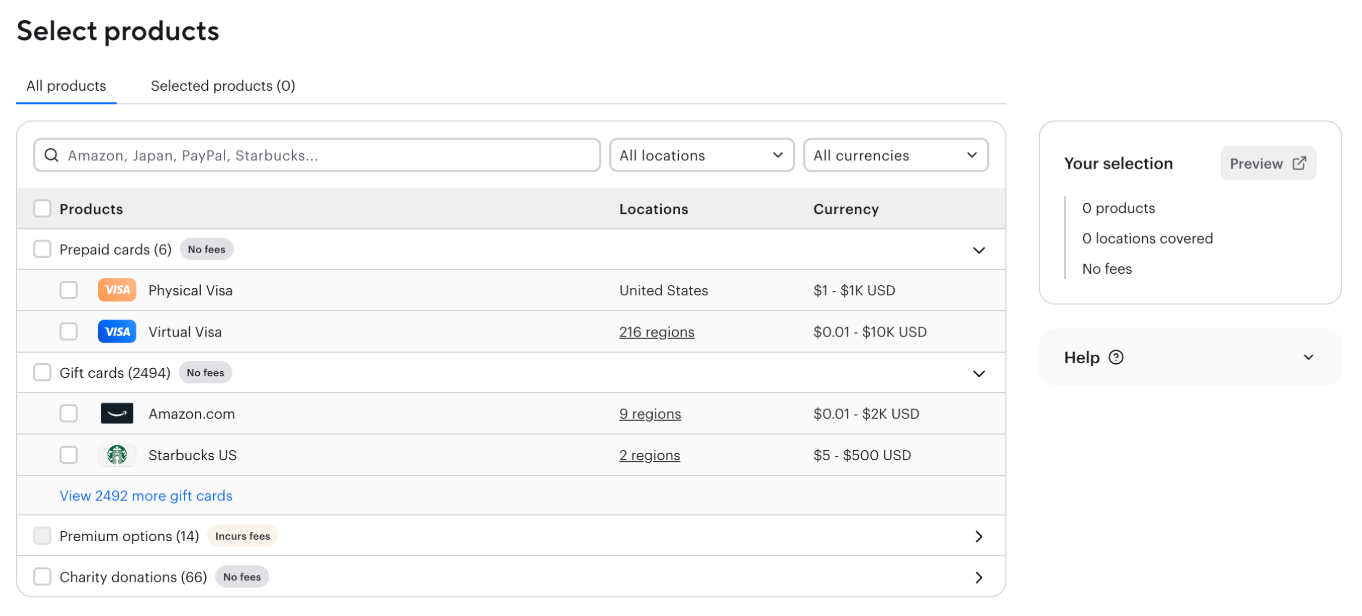The width and height of the screenshot is (1362, 616).
Task: Open View 2492 more gift cards link
Action: (x=146, y=496)
